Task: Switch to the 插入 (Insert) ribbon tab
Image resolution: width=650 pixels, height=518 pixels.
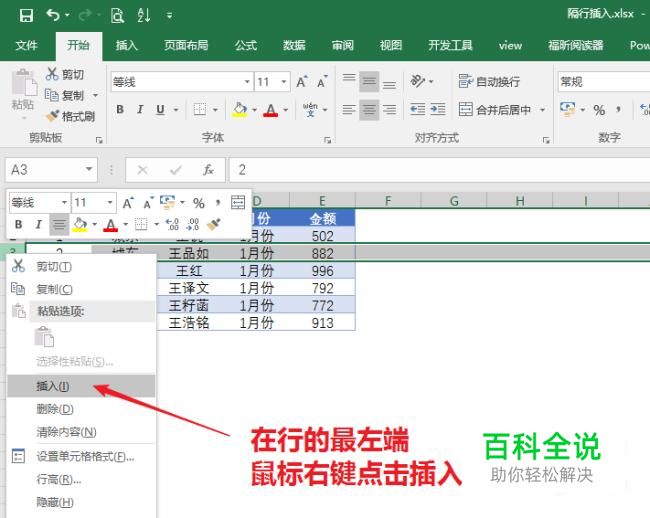Action: 126,45
